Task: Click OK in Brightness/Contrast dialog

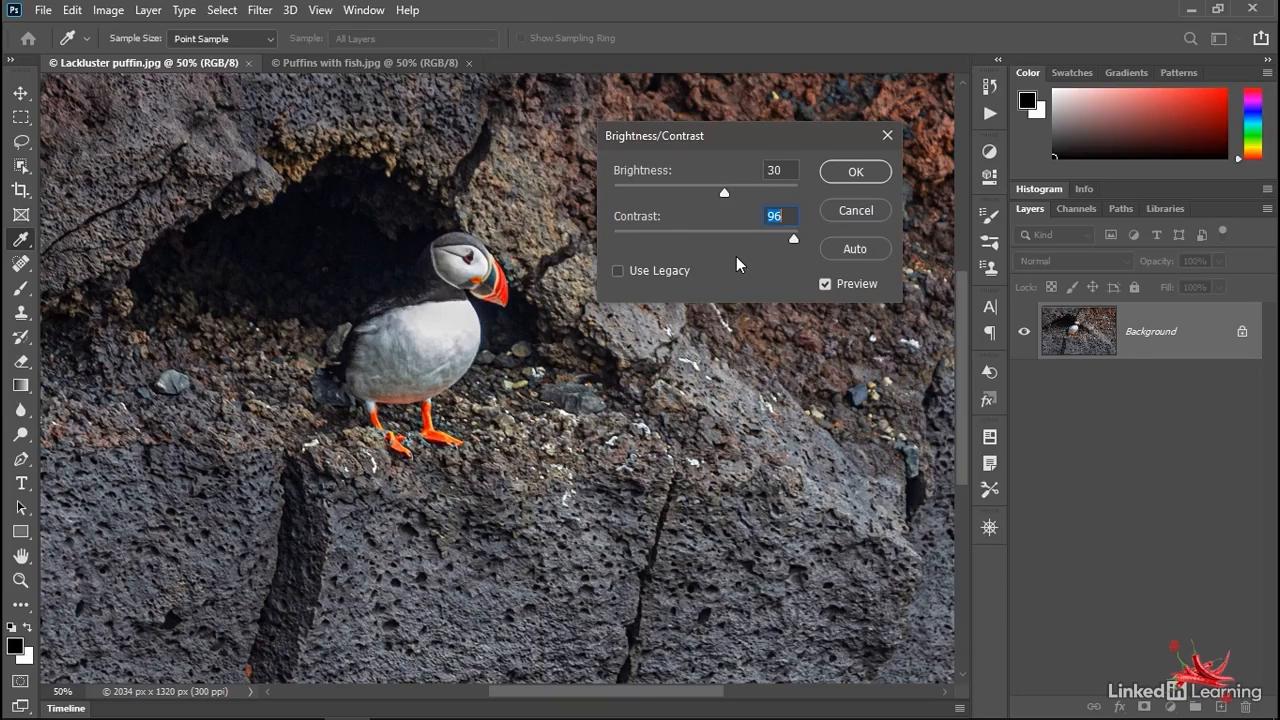Action: [x=855, y=172]
